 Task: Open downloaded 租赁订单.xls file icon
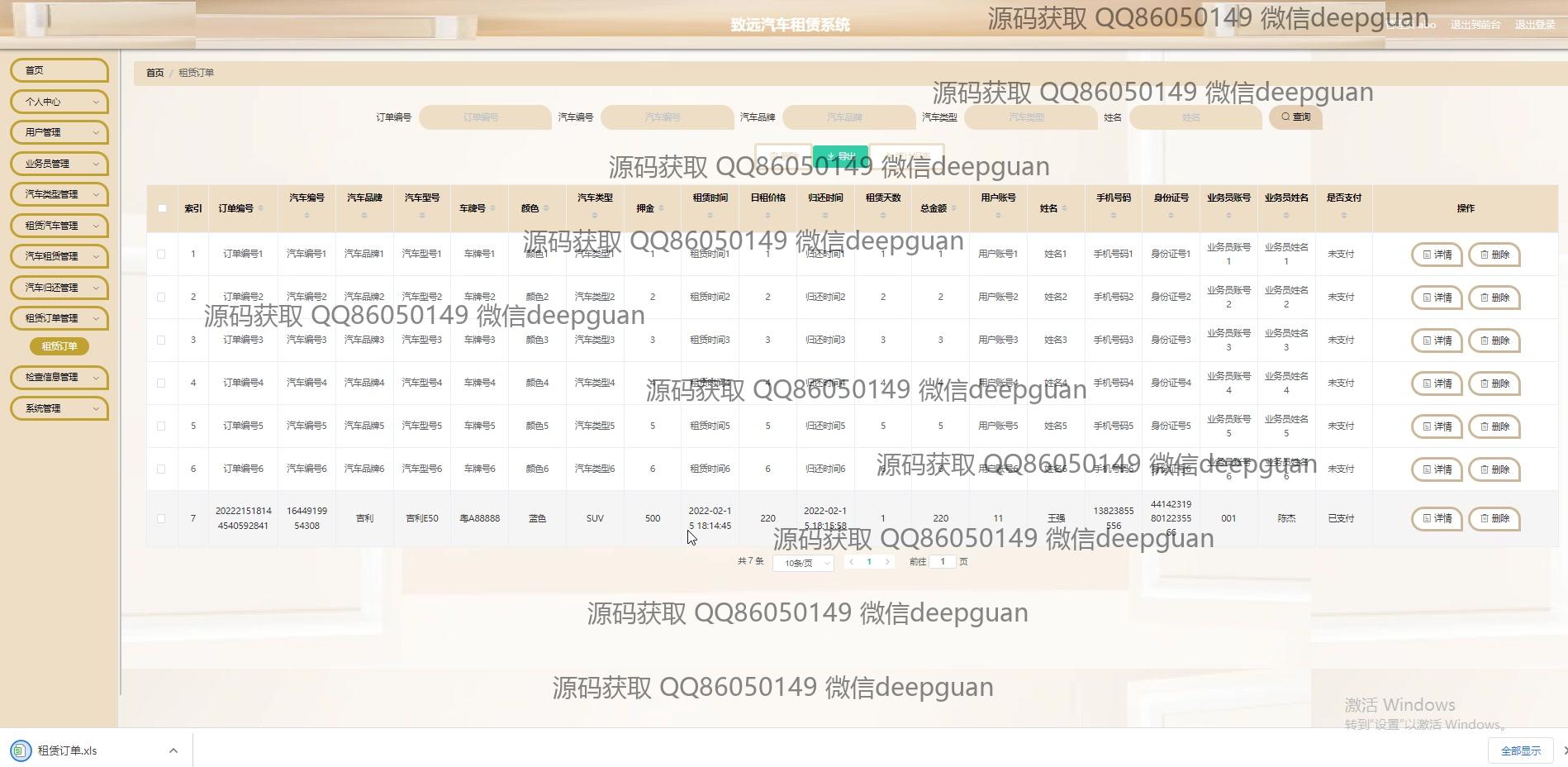tap(21, 750)
